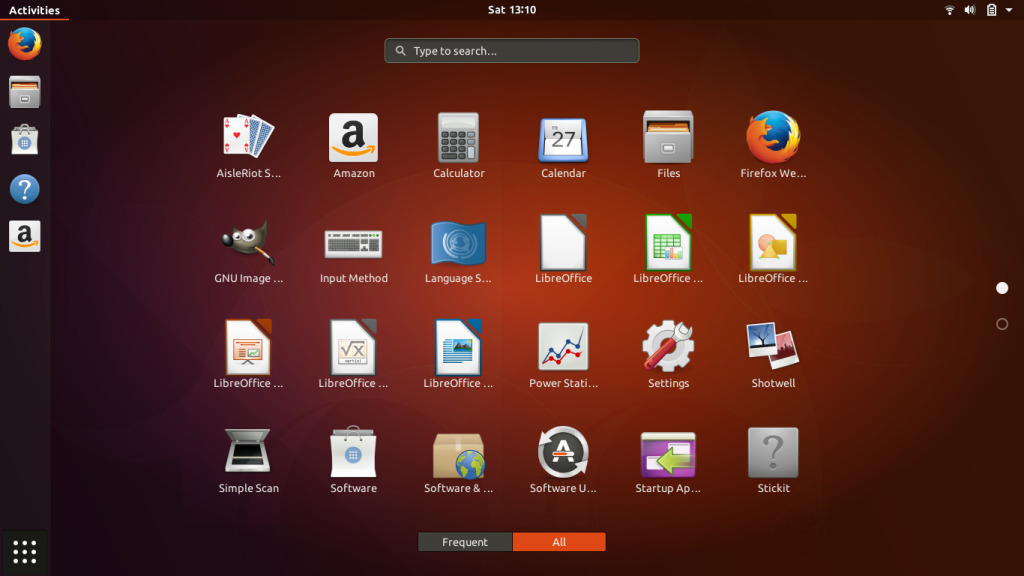Select first app page indicator dot
This screenshot has height=576, width=1024.
(1002, 288)
